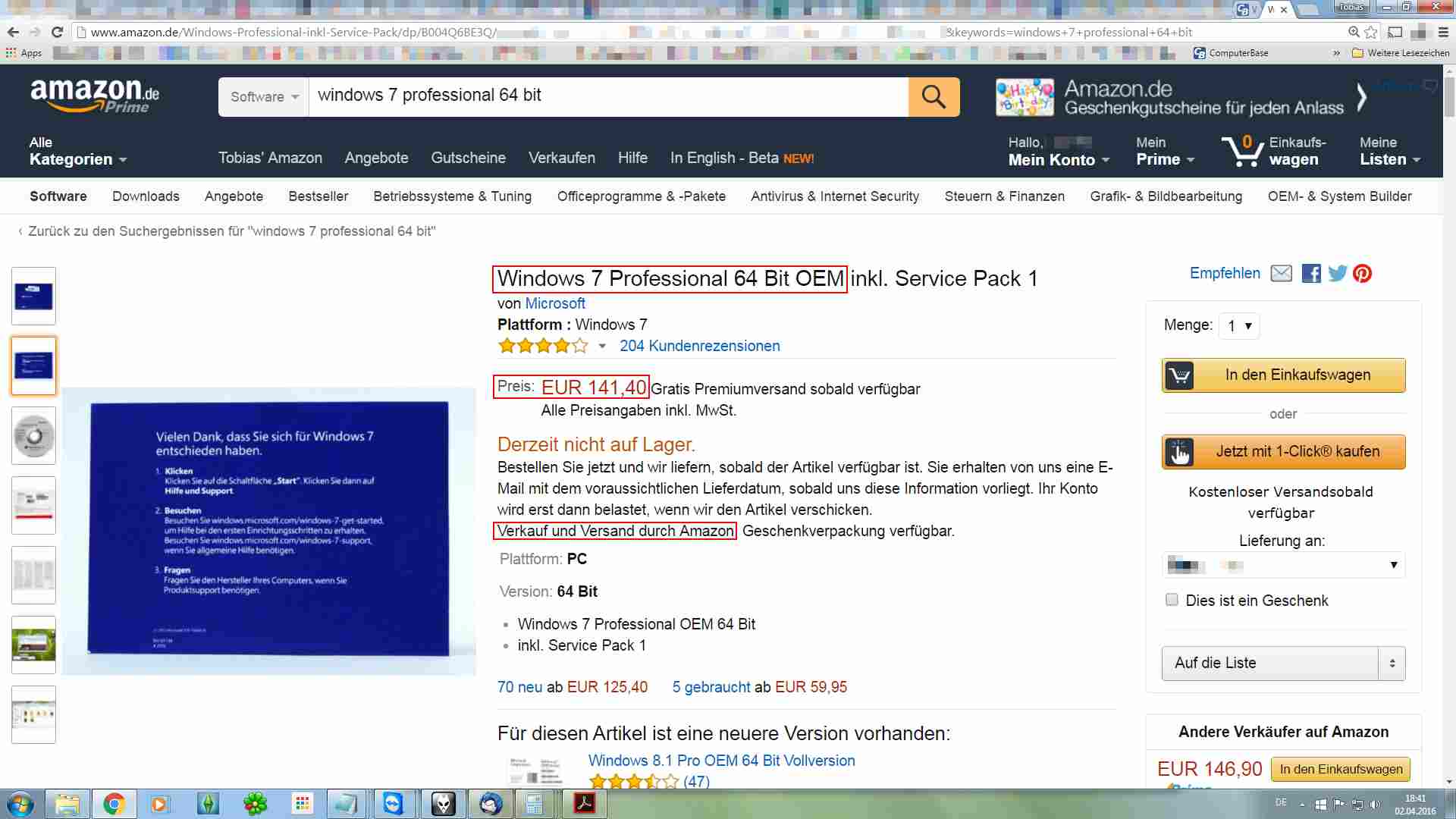Share product on Facebook icon
1456x819 pixels.
pos(1311,274)
